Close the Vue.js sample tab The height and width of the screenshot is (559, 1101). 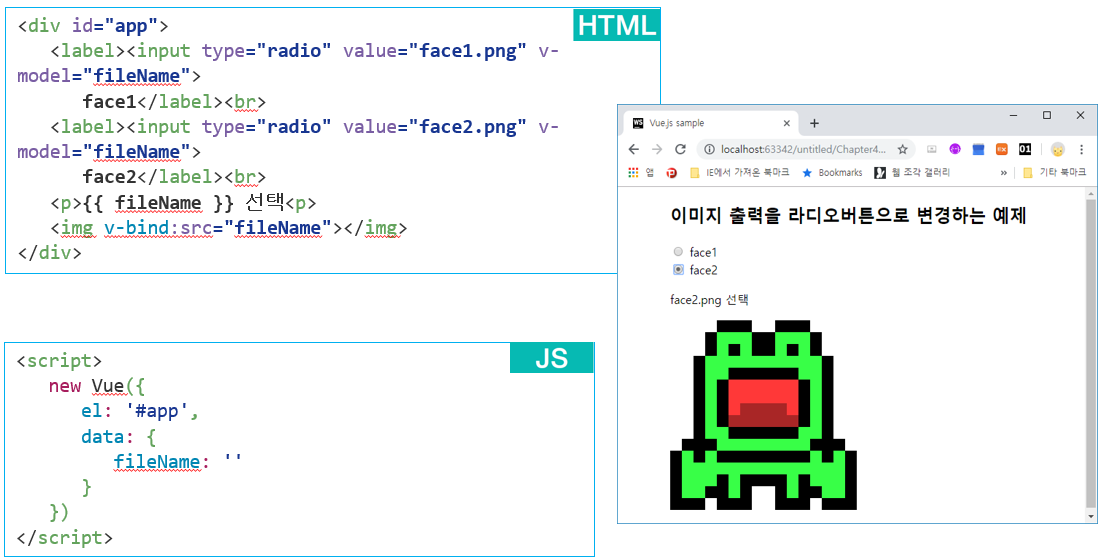pyautogui.click(x=787, y=123)
